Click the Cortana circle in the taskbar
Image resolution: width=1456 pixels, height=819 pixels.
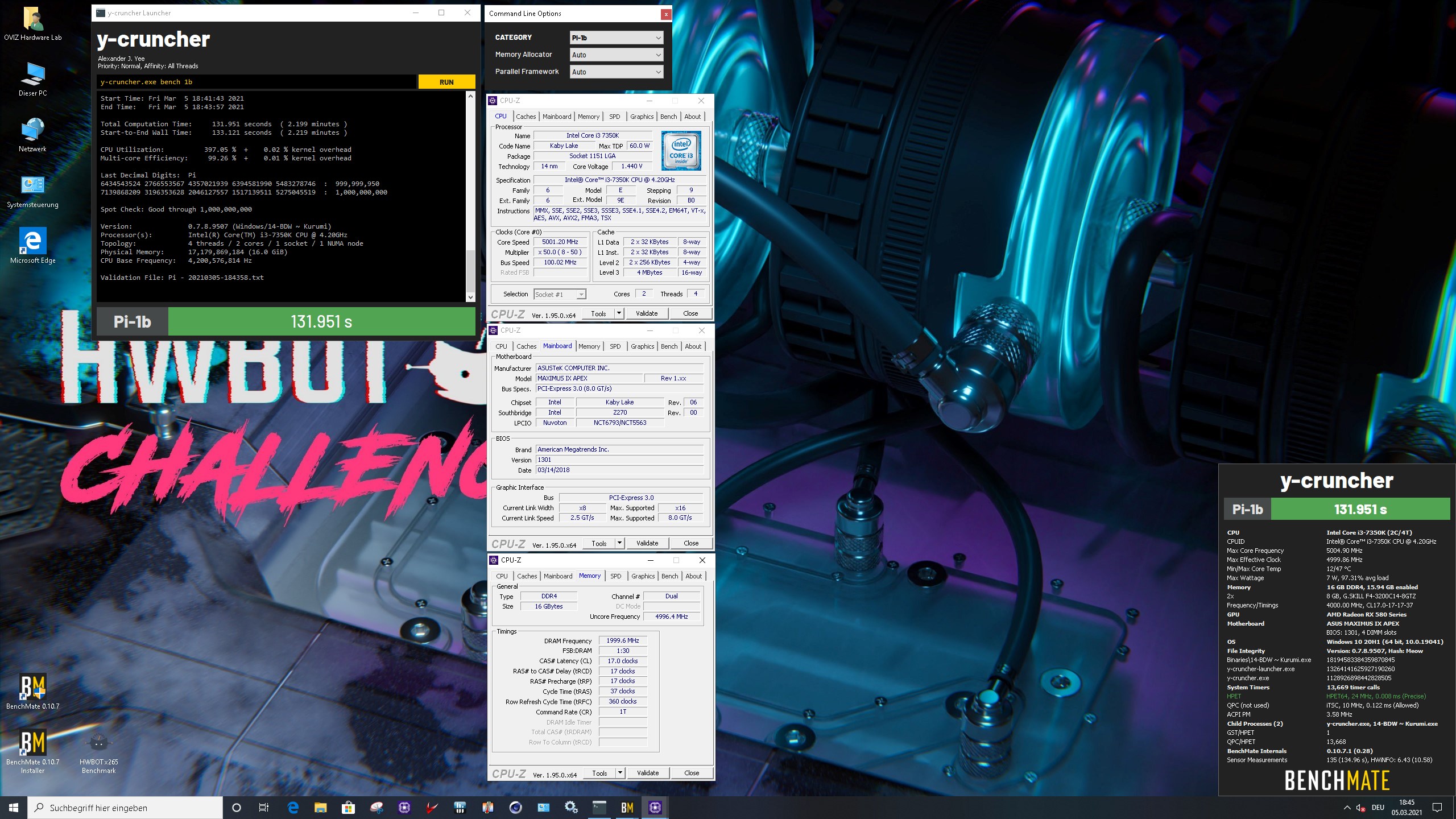[x=237, y=808]
